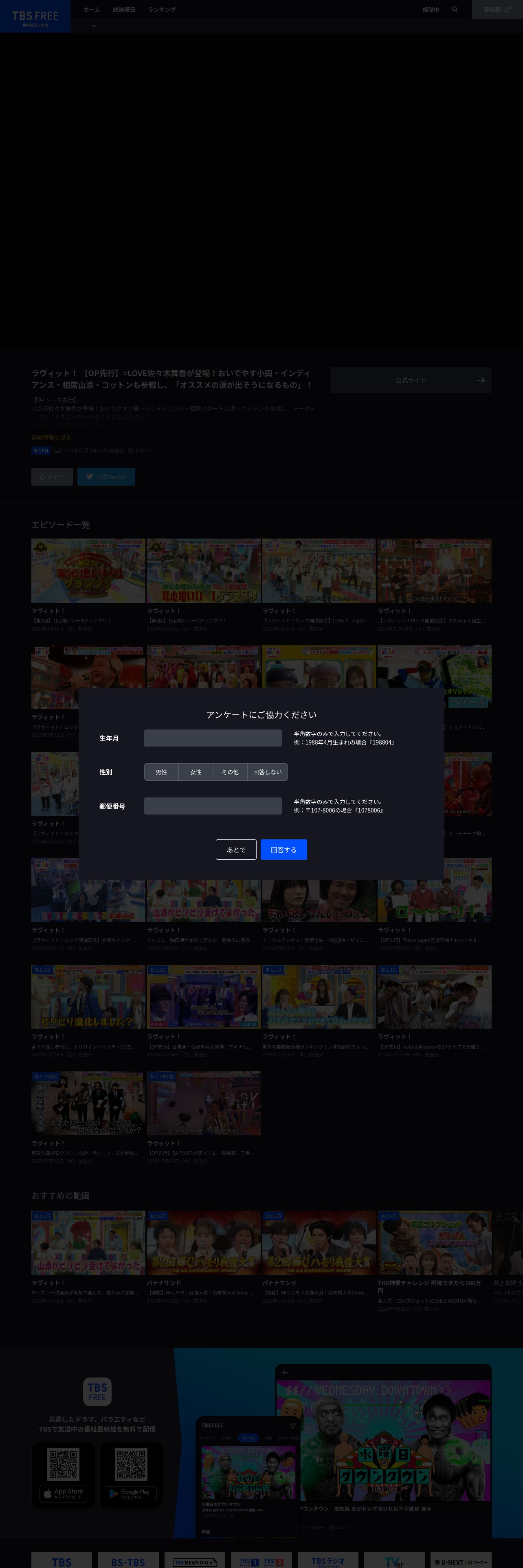
Task: Click the App Store QR code
Action: (63, 1465)
